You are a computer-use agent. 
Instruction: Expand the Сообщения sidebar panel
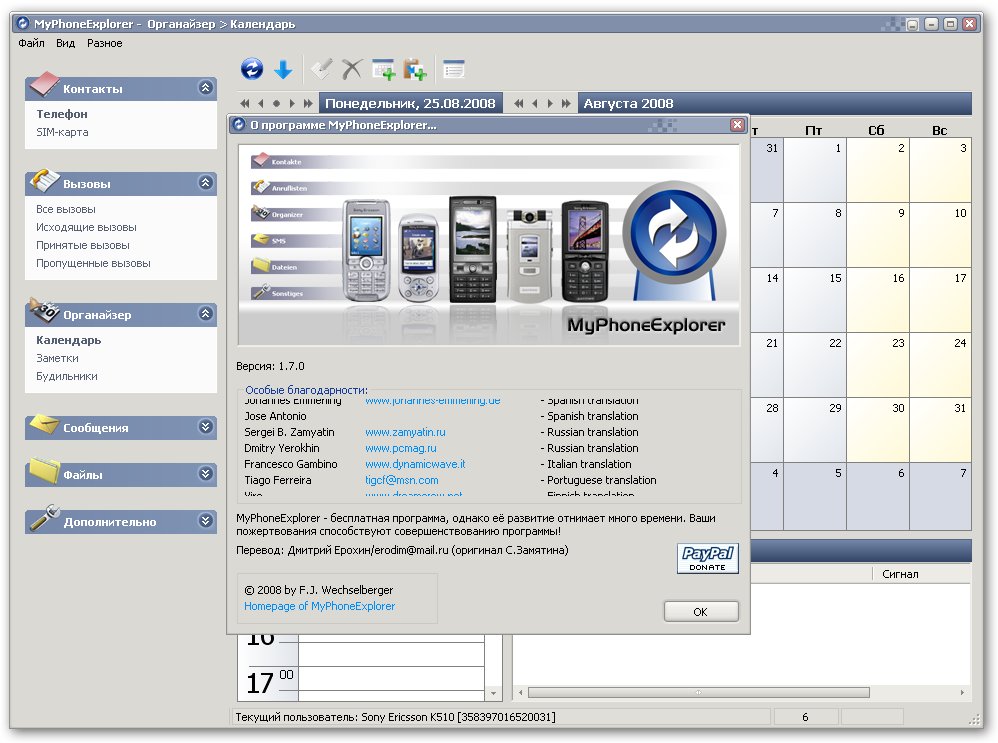click(206, 427)
